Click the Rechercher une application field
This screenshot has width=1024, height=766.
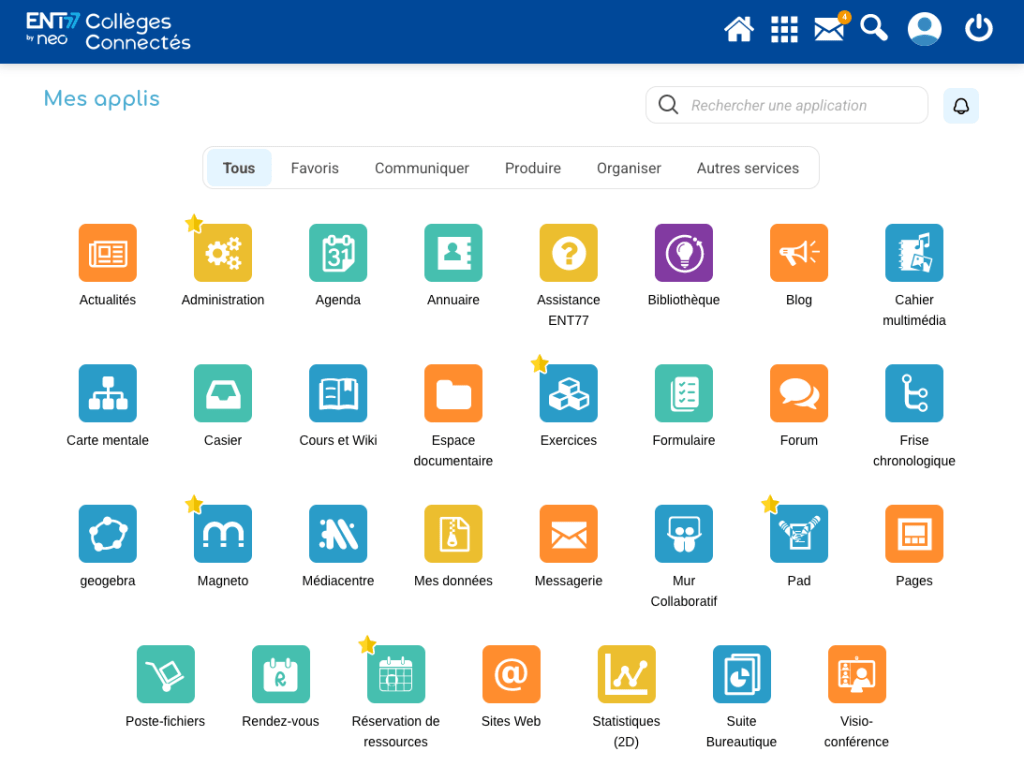[x=800, y=105]
